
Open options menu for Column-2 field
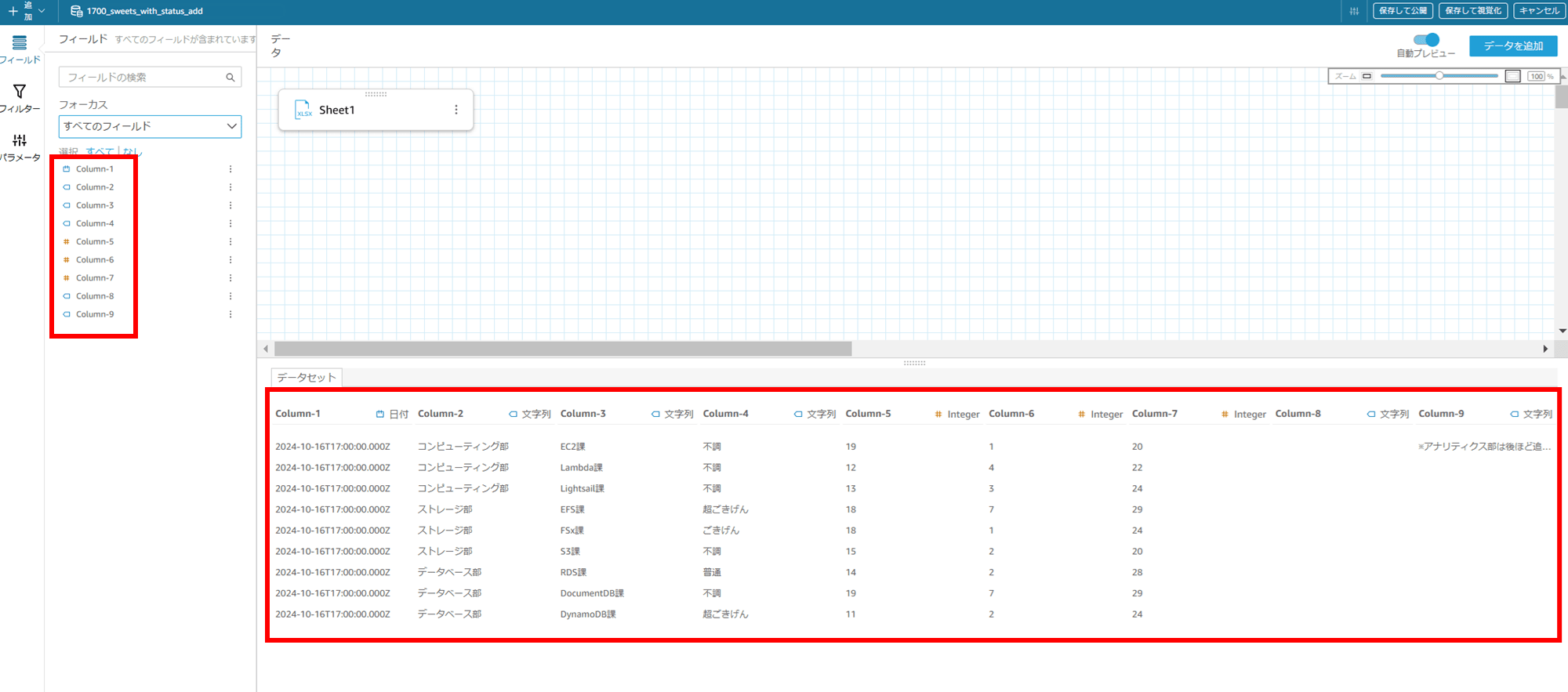coord(230,187)
